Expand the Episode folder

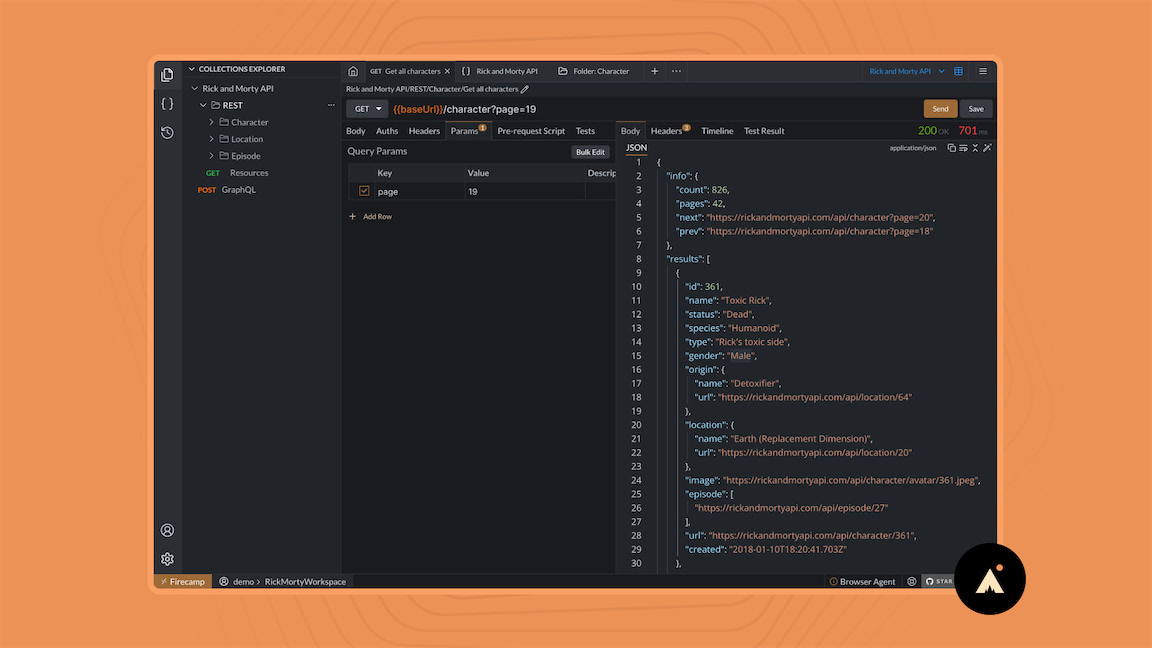pyautogui.click(x=212, y=156)
